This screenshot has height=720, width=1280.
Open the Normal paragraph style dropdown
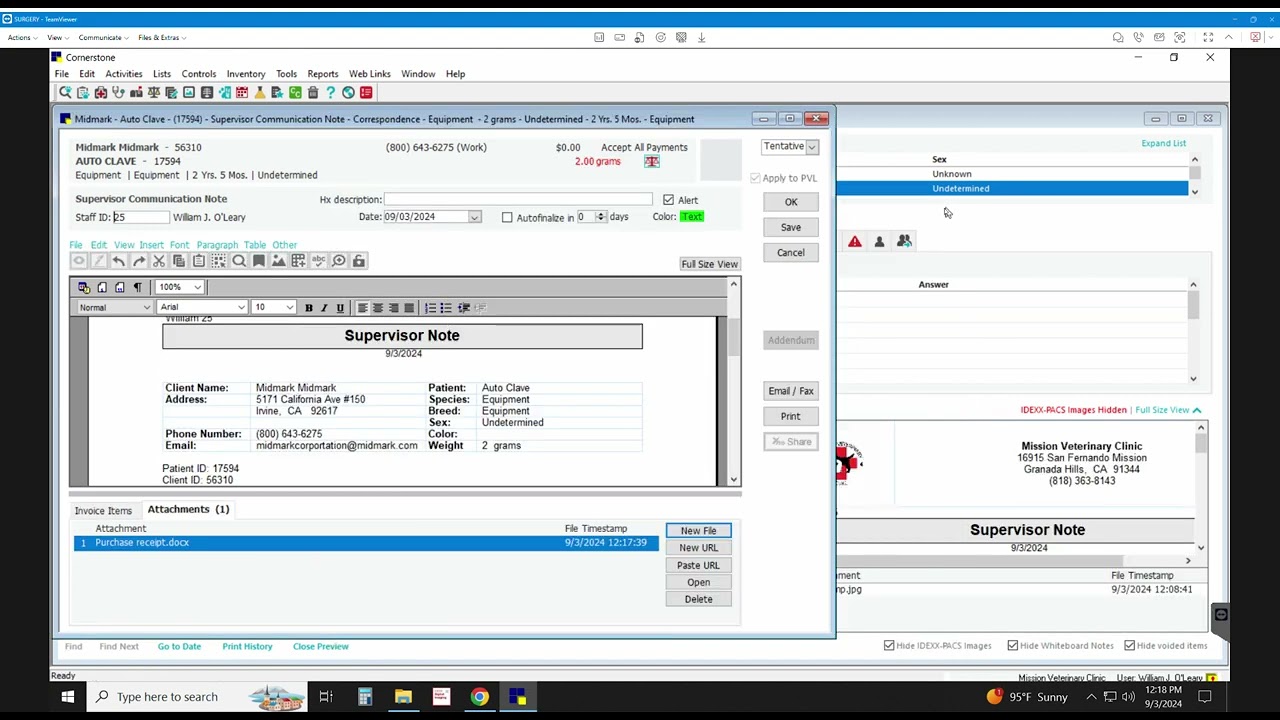[x=147, y=308]
